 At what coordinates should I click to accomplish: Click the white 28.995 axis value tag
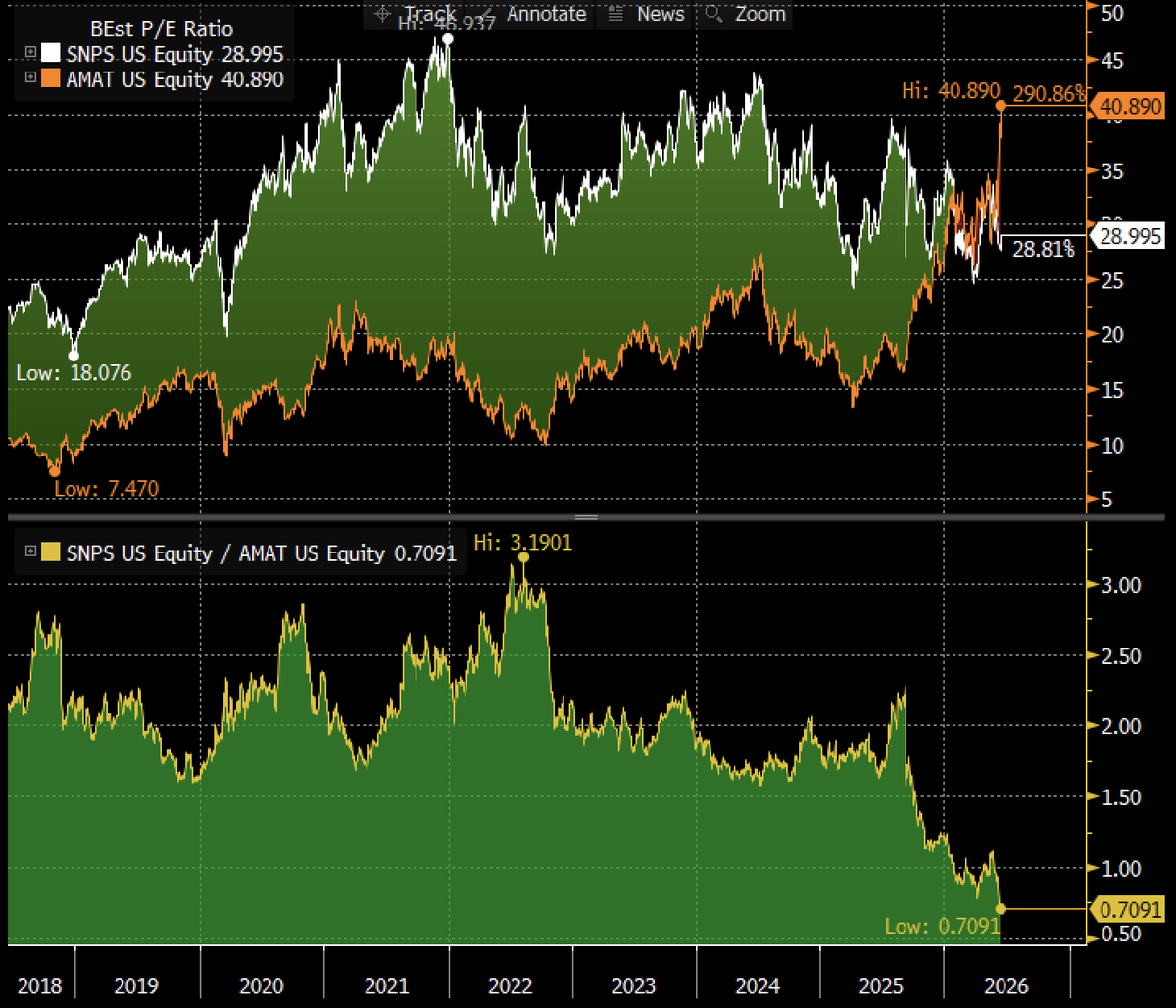tap(1127, 236)
